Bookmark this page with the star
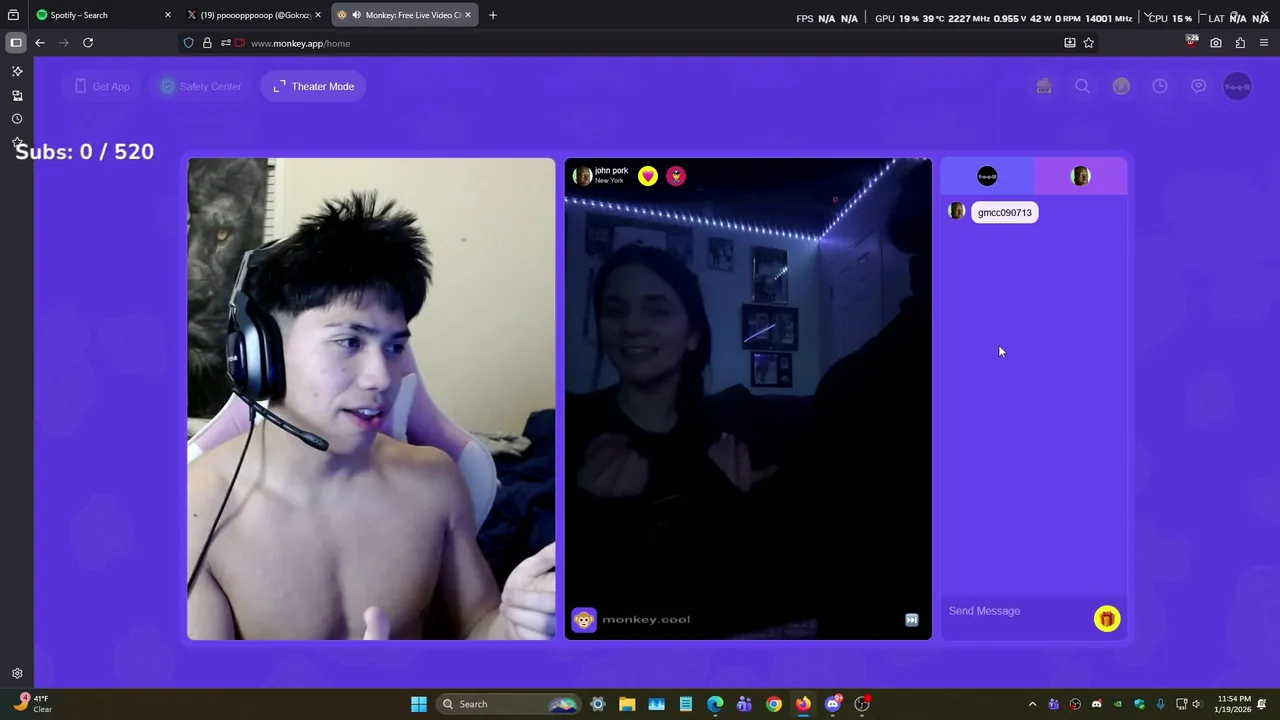The width and height of the screenshot is (1280, 720). tap(1088, 43)
